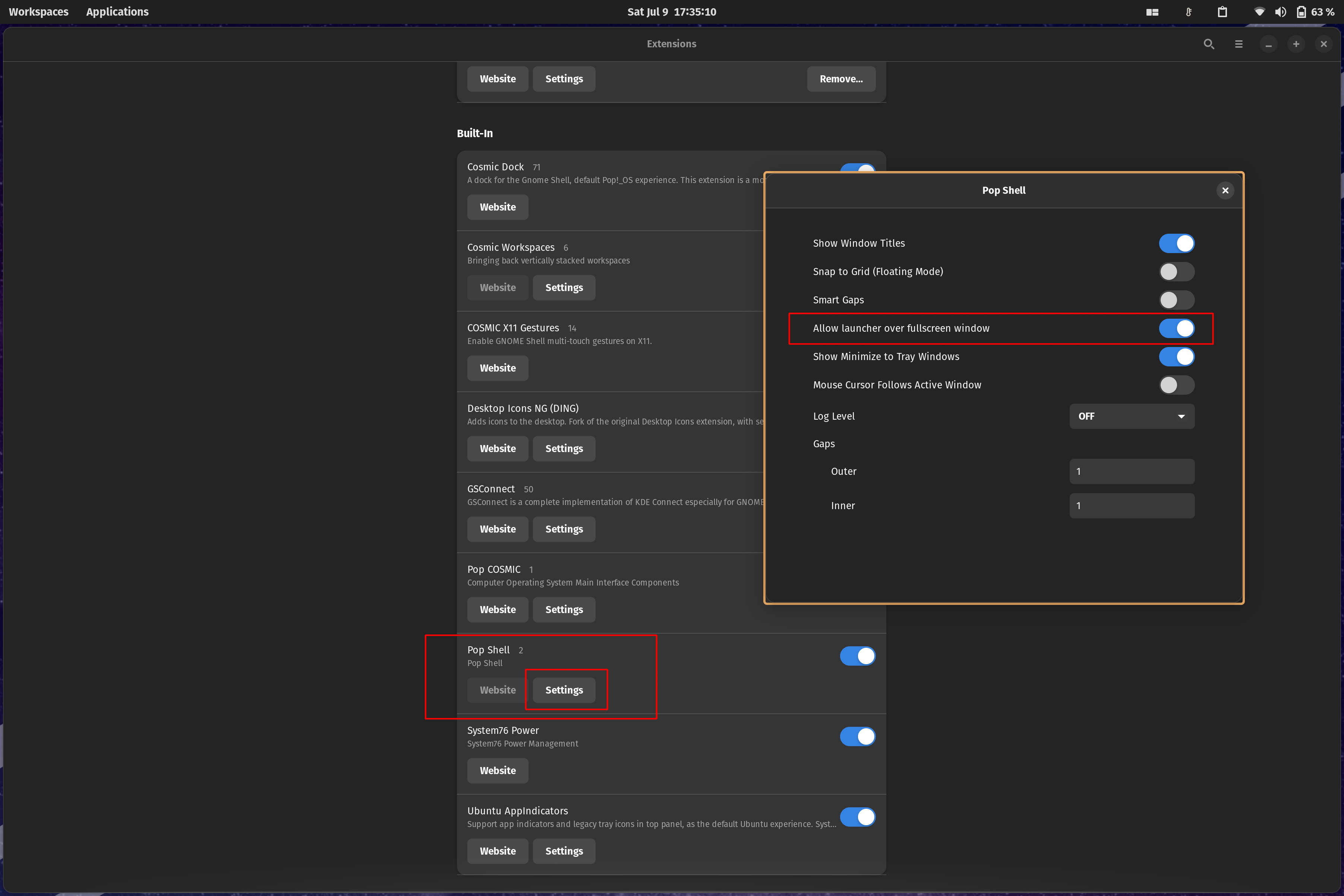Disable the Pop Shell extension toggle
The image size is (1344, 896).
coord(858,656)
